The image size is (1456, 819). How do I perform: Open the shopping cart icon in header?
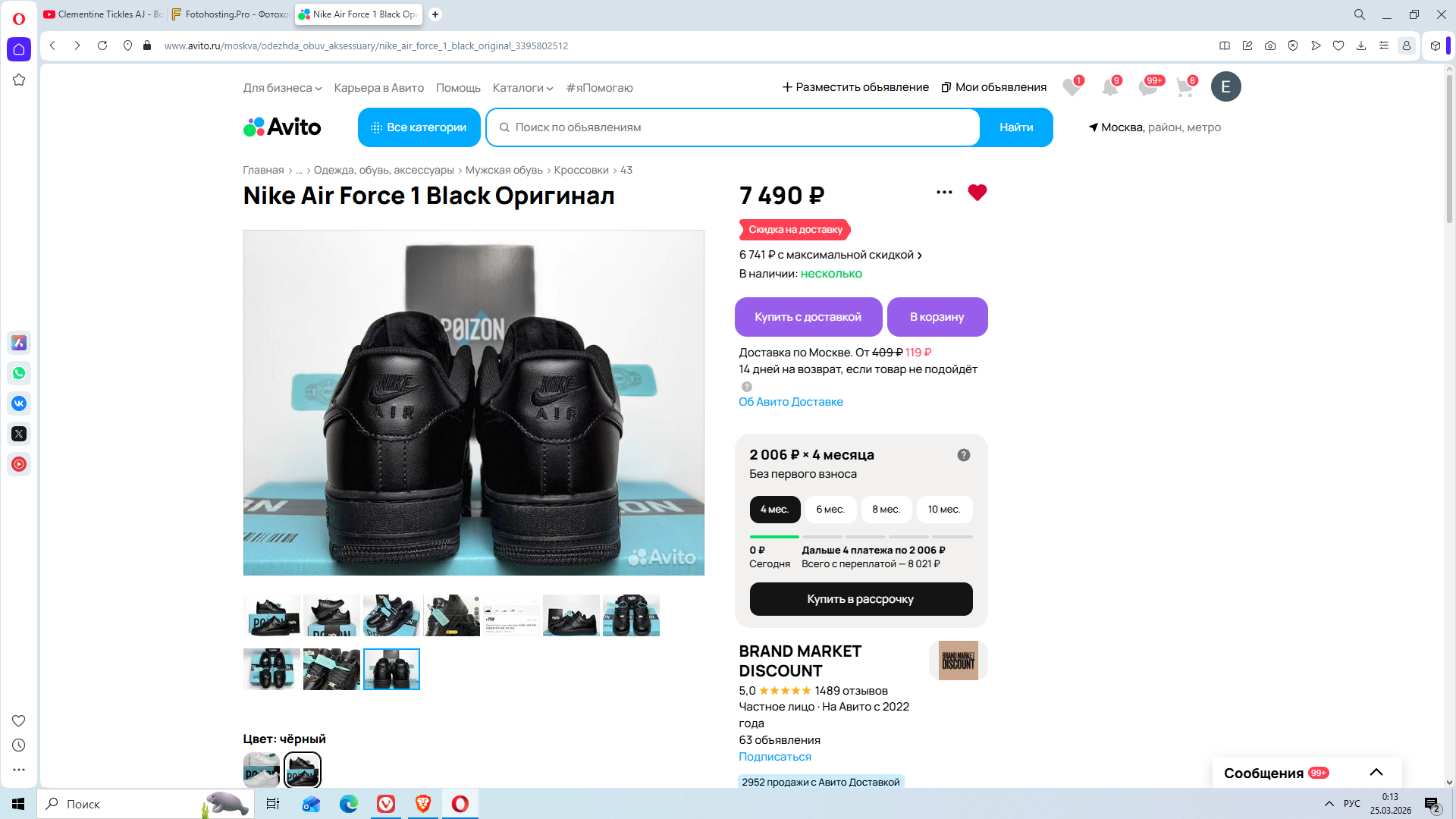tap(1185, 87)
